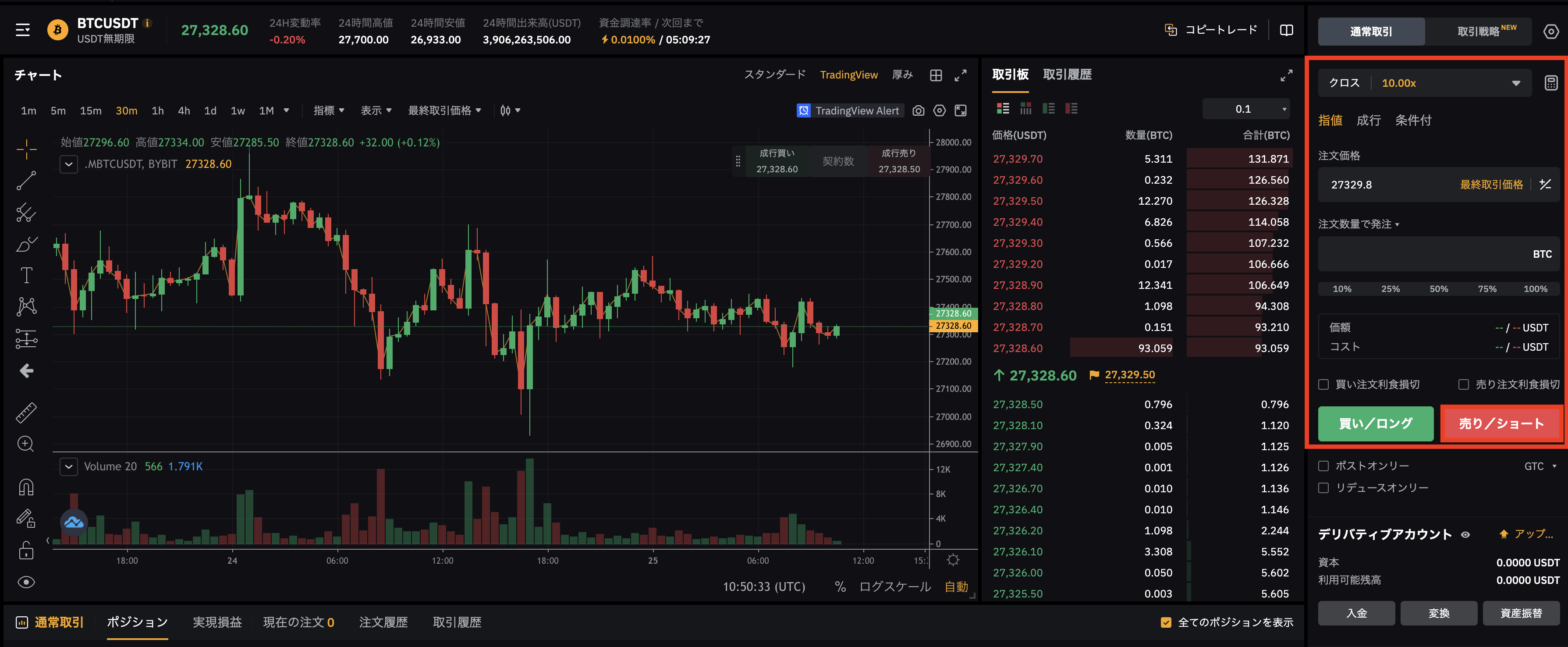Toggle stay in drawing mode pencil-lock
Viewport: 1568px width, 647px height.
[x=26, y=519]
